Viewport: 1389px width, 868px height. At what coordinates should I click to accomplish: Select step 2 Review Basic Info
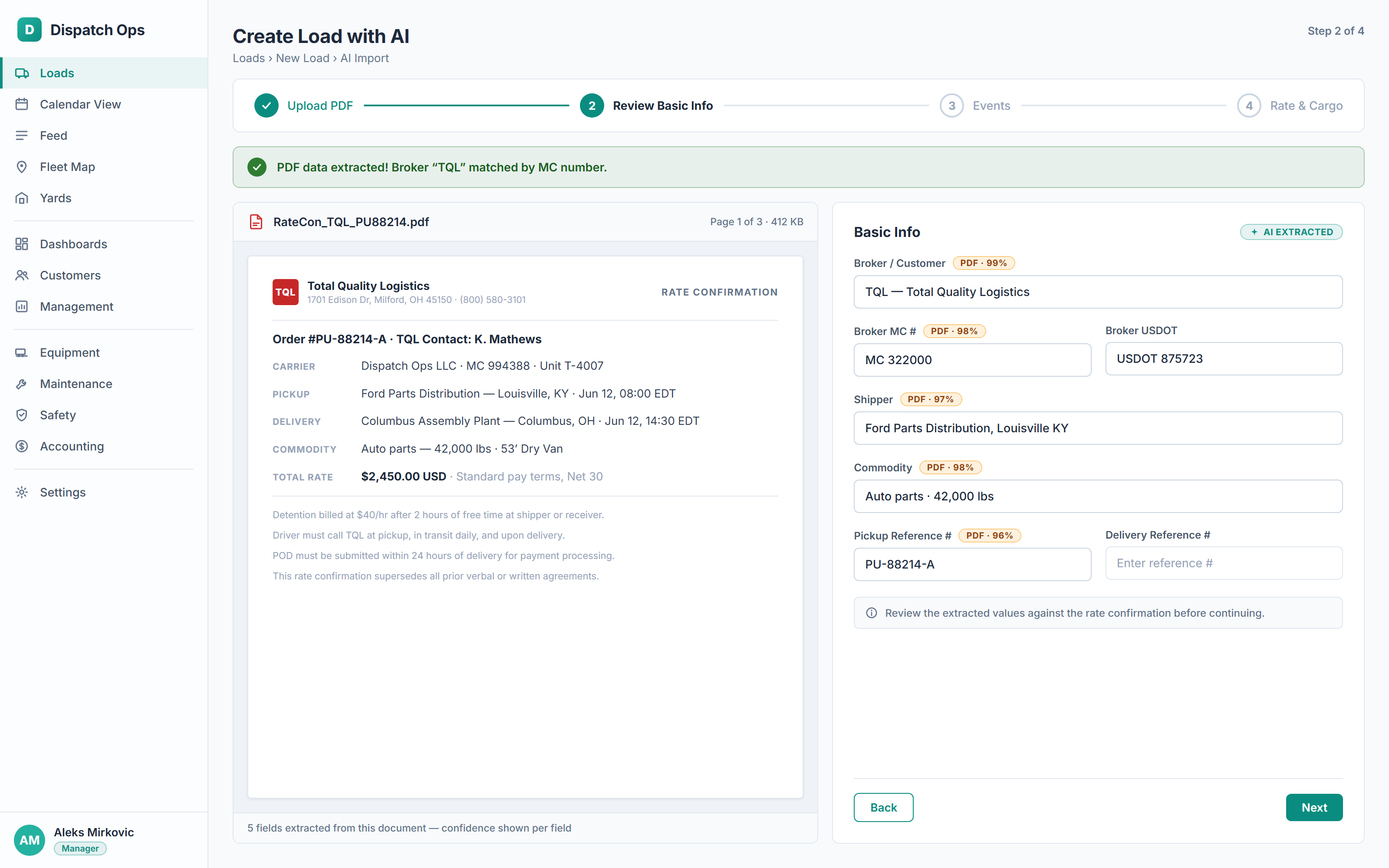point(646,105)
